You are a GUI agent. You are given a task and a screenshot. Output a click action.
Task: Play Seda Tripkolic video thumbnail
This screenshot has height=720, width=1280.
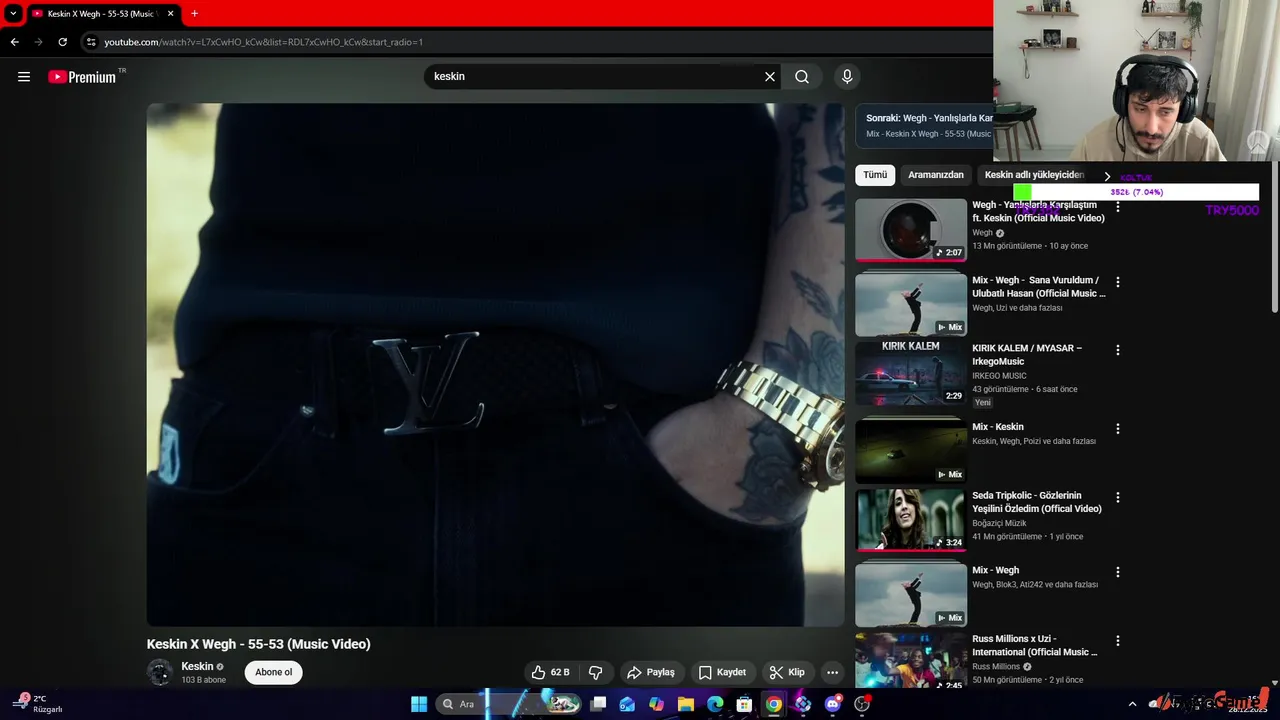coord(911,520)
